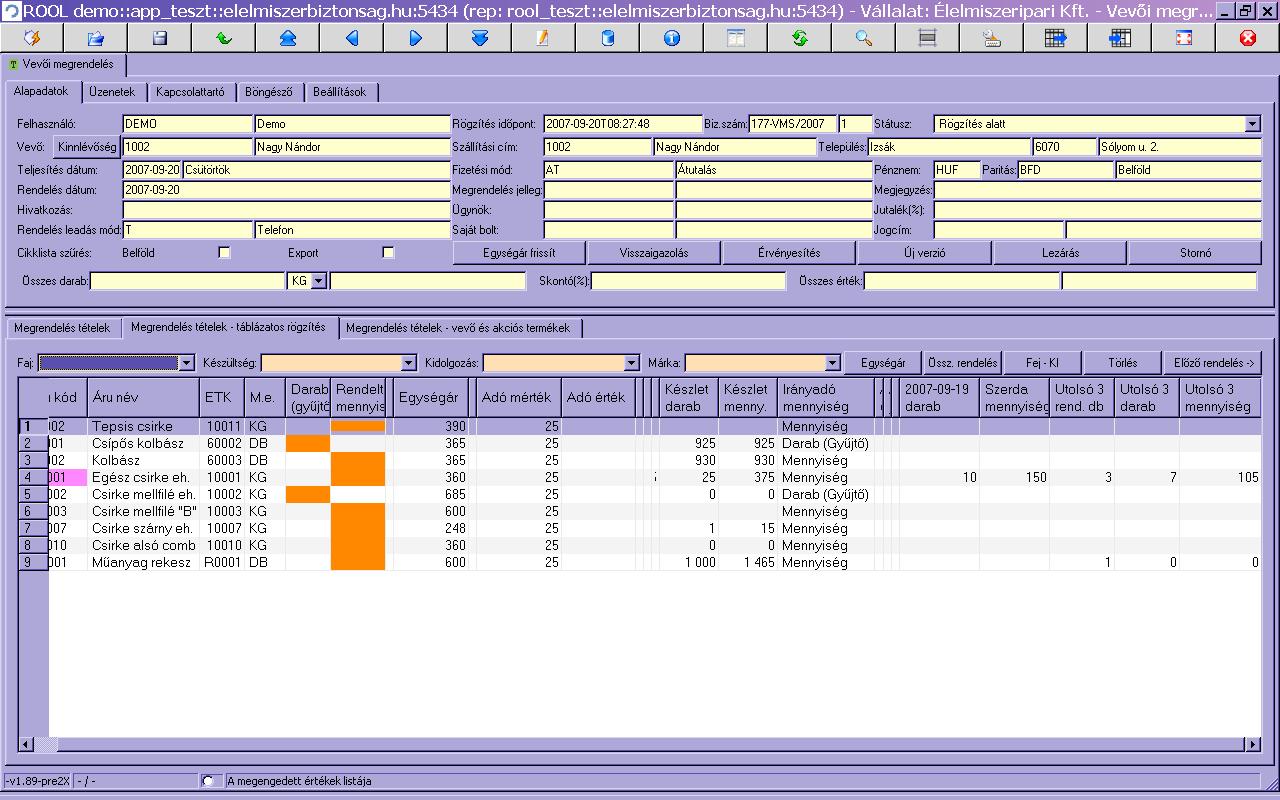Click the Egységár frissít button
Screen dimensions: 1280x800
[519, 253]
